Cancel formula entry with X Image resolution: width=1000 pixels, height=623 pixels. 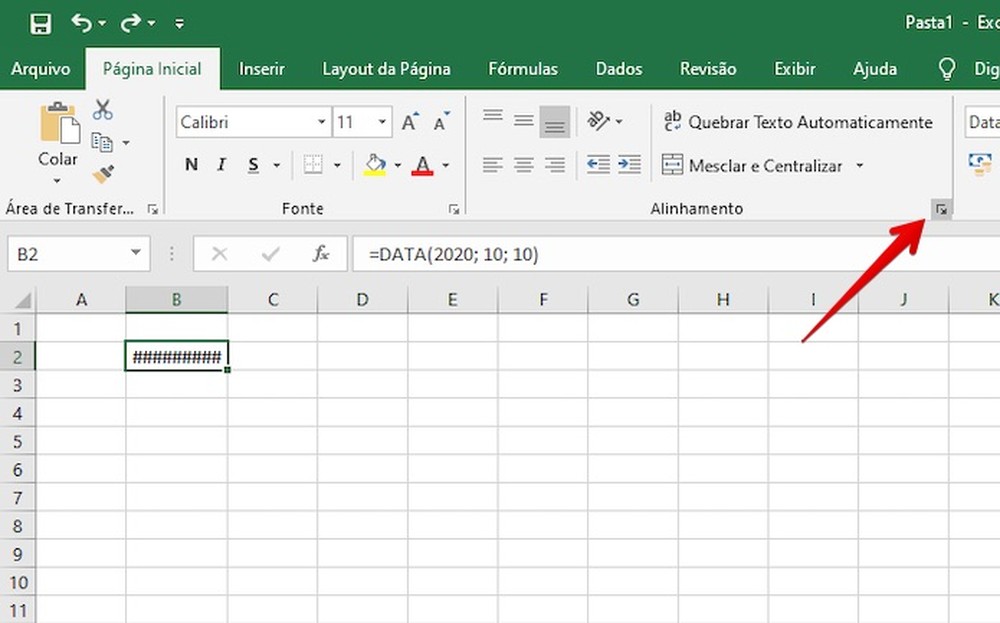tap(219, 254)
